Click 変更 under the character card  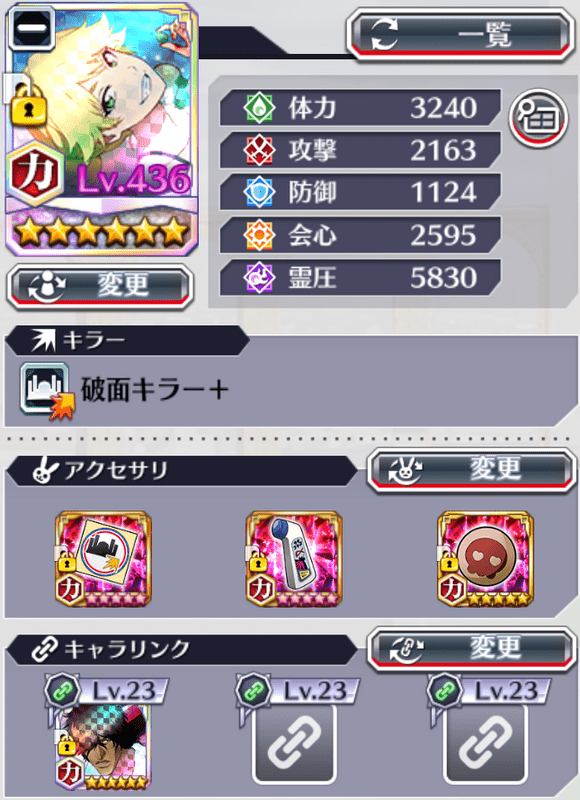pyautogui.click(x=100, y=285)
